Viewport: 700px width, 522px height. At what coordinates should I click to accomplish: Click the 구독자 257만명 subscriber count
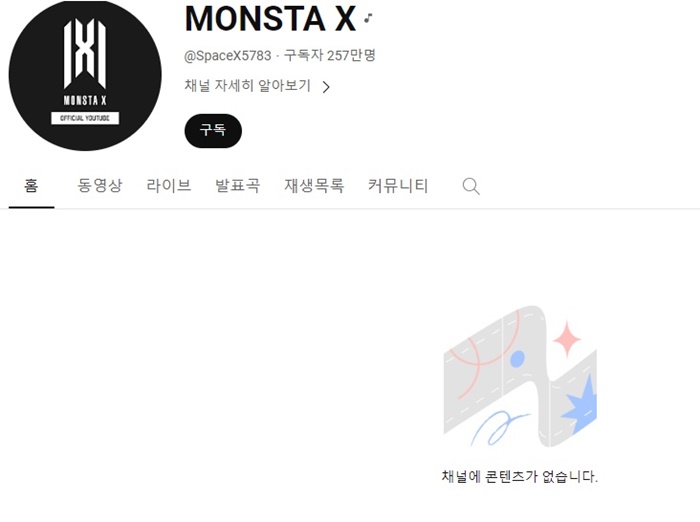(329, 56)
